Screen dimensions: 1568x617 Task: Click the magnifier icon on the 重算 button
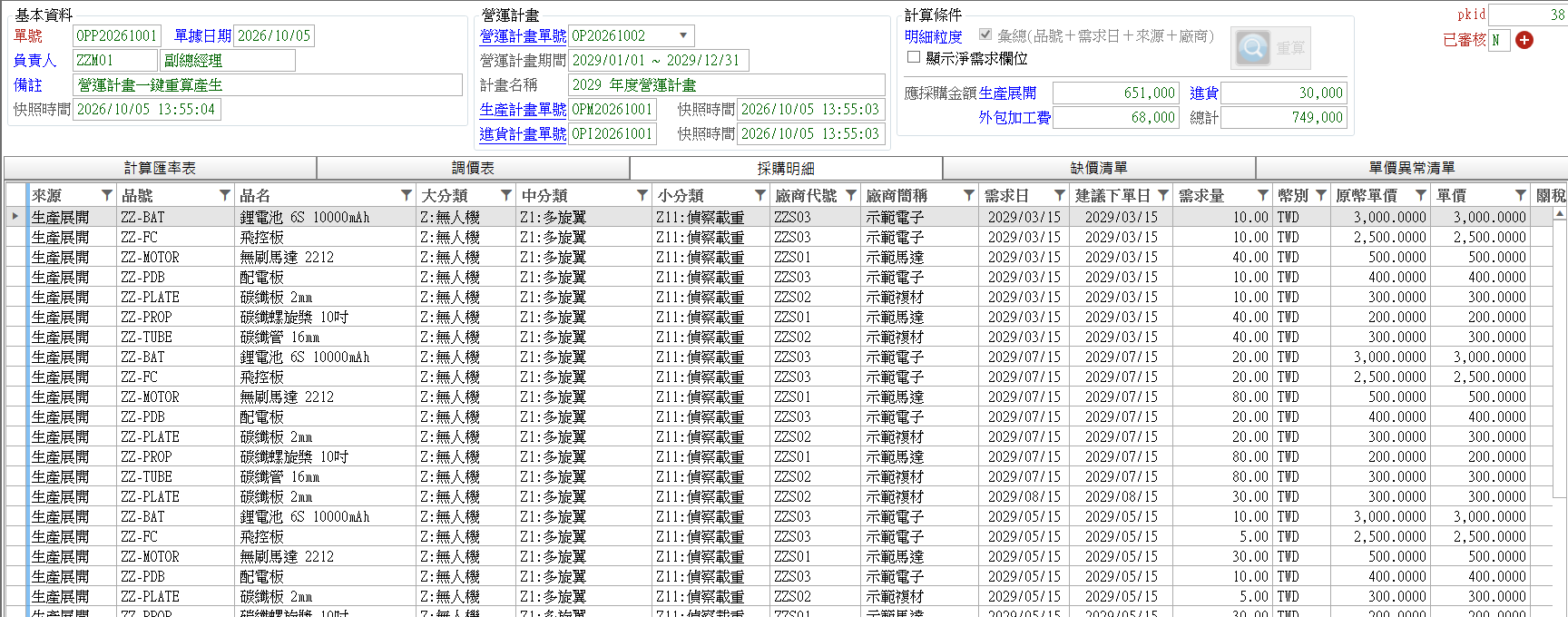click(1253, 47)
